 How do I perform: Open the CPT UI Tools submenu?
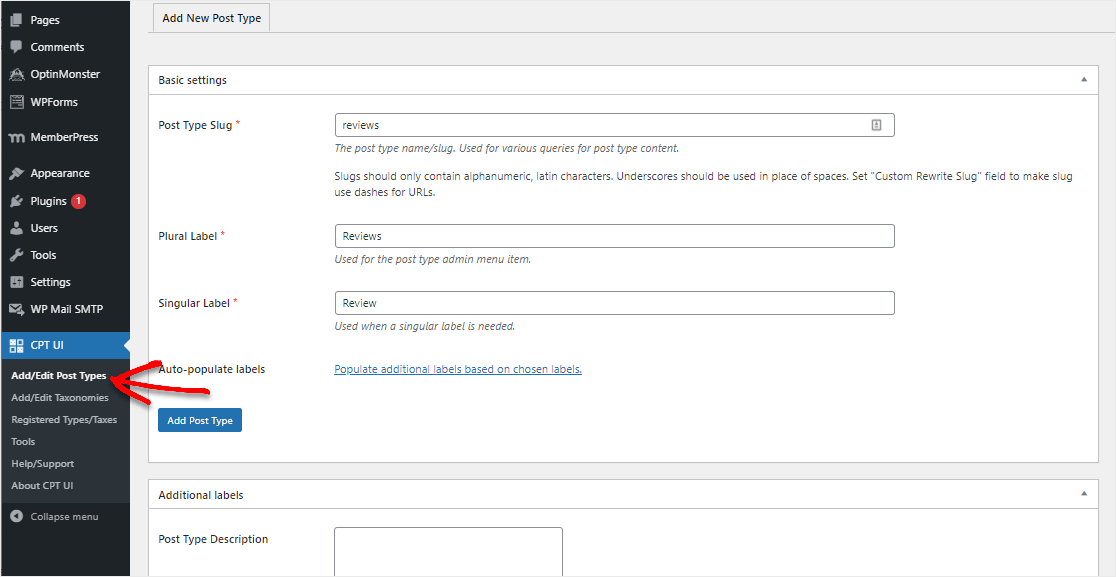(23, 442)
